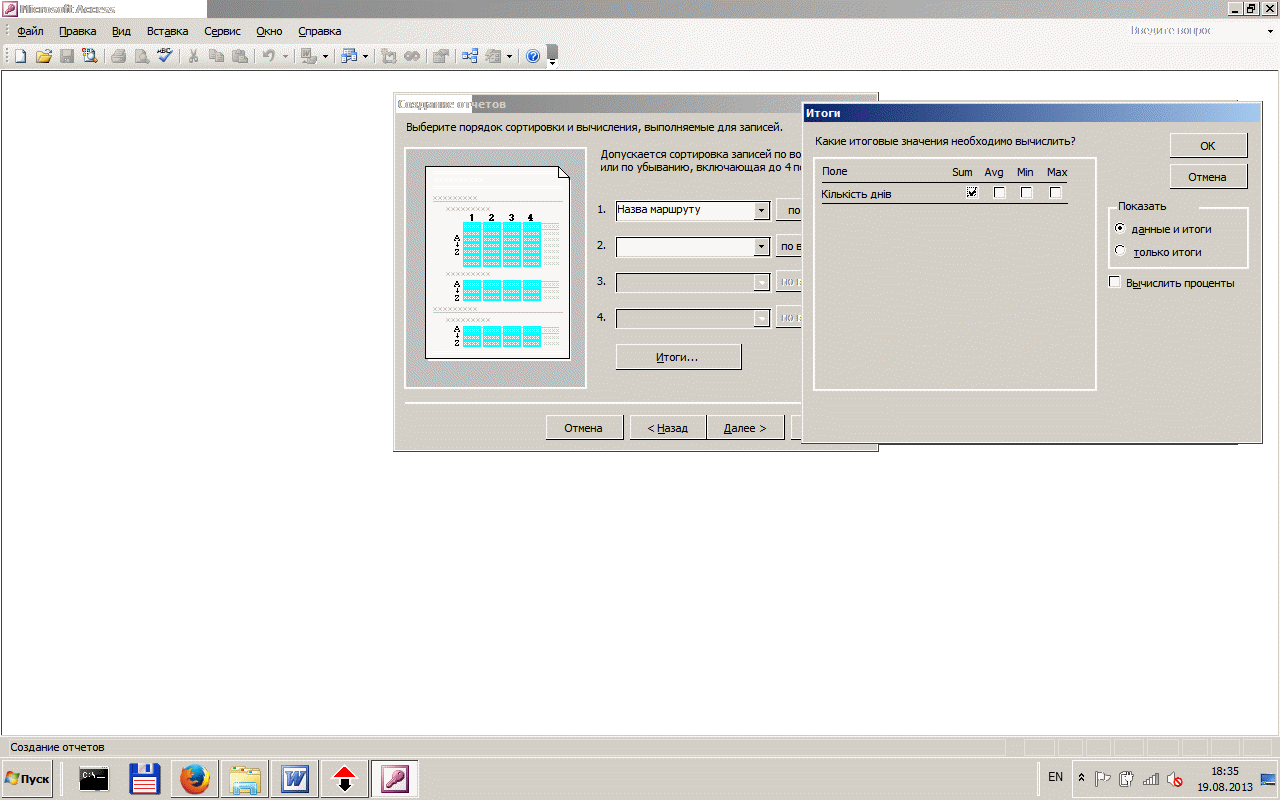Switch to Word in the taskbar

pyautogui.click(x=295, y=778)
